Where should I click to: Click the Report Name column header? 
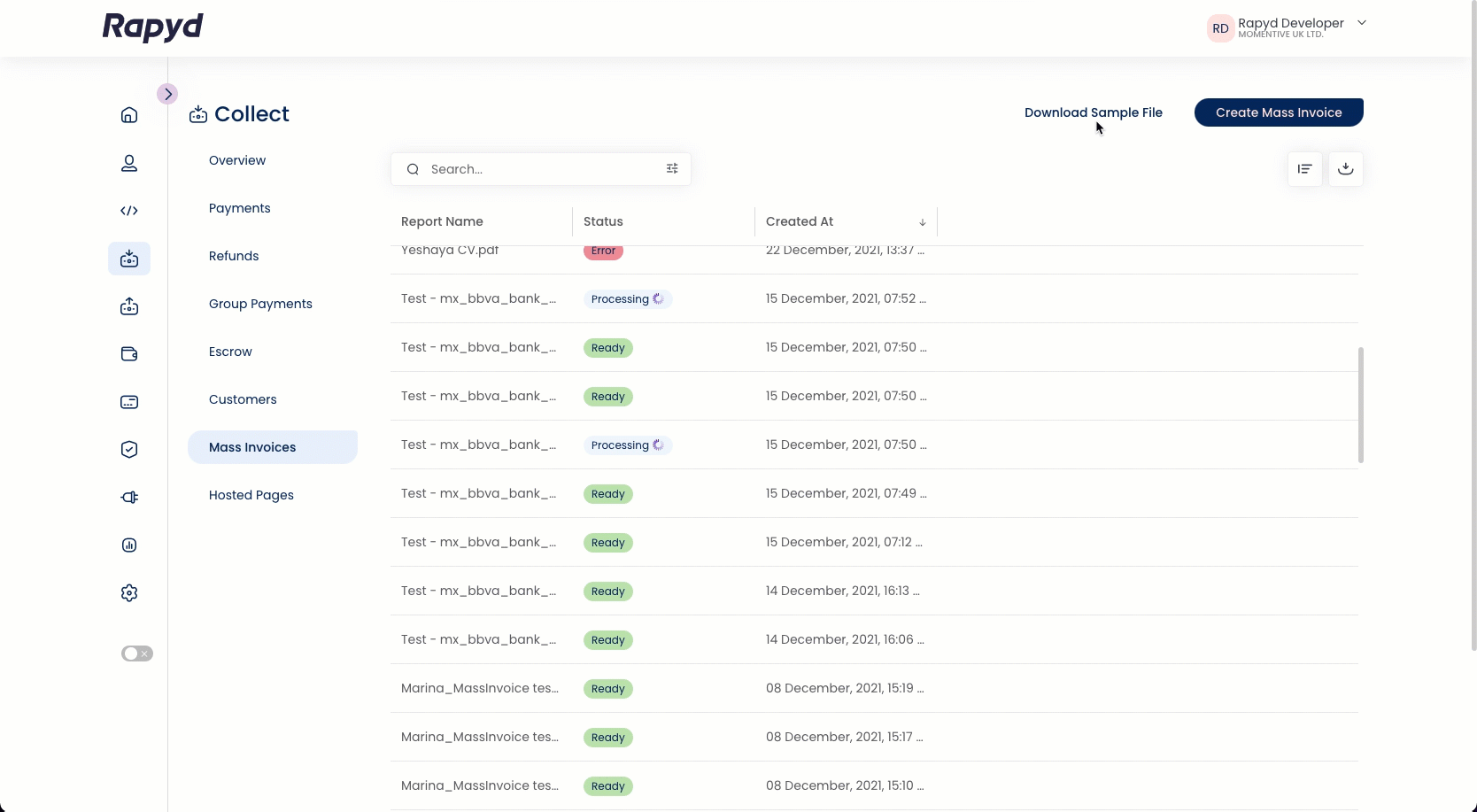(x=442, y=221)
